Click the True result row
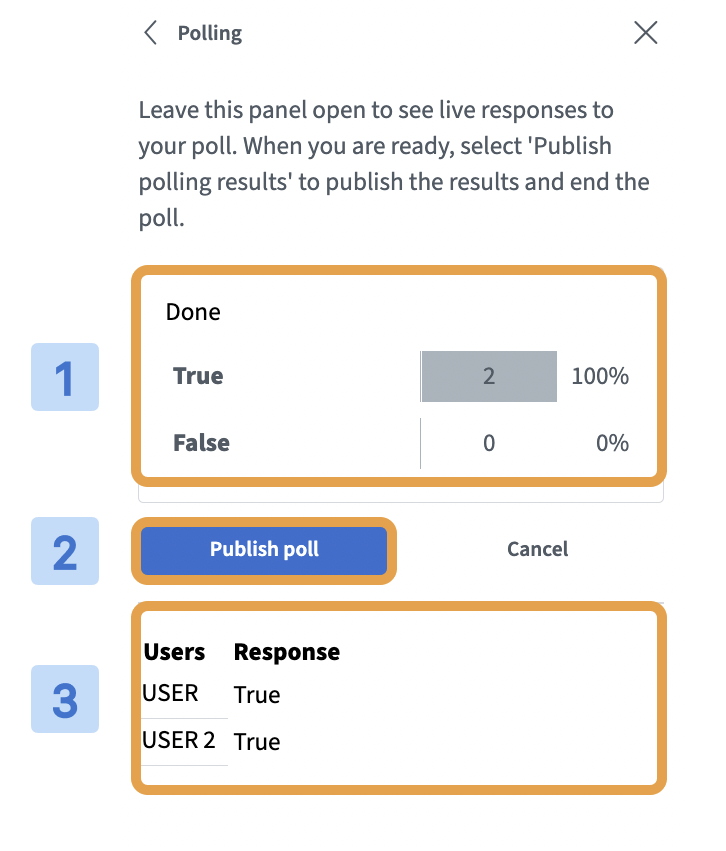 [198, 376]
